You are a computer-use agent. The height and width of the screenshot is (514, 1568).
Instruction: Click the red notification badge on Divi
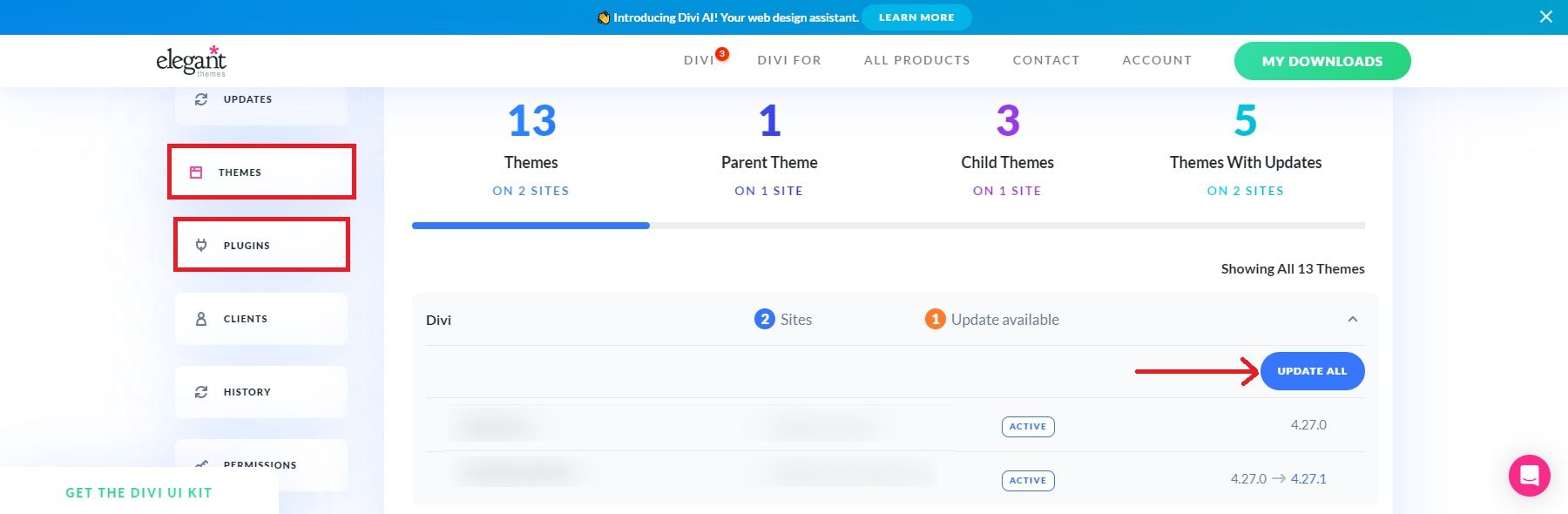click(721, 54)
